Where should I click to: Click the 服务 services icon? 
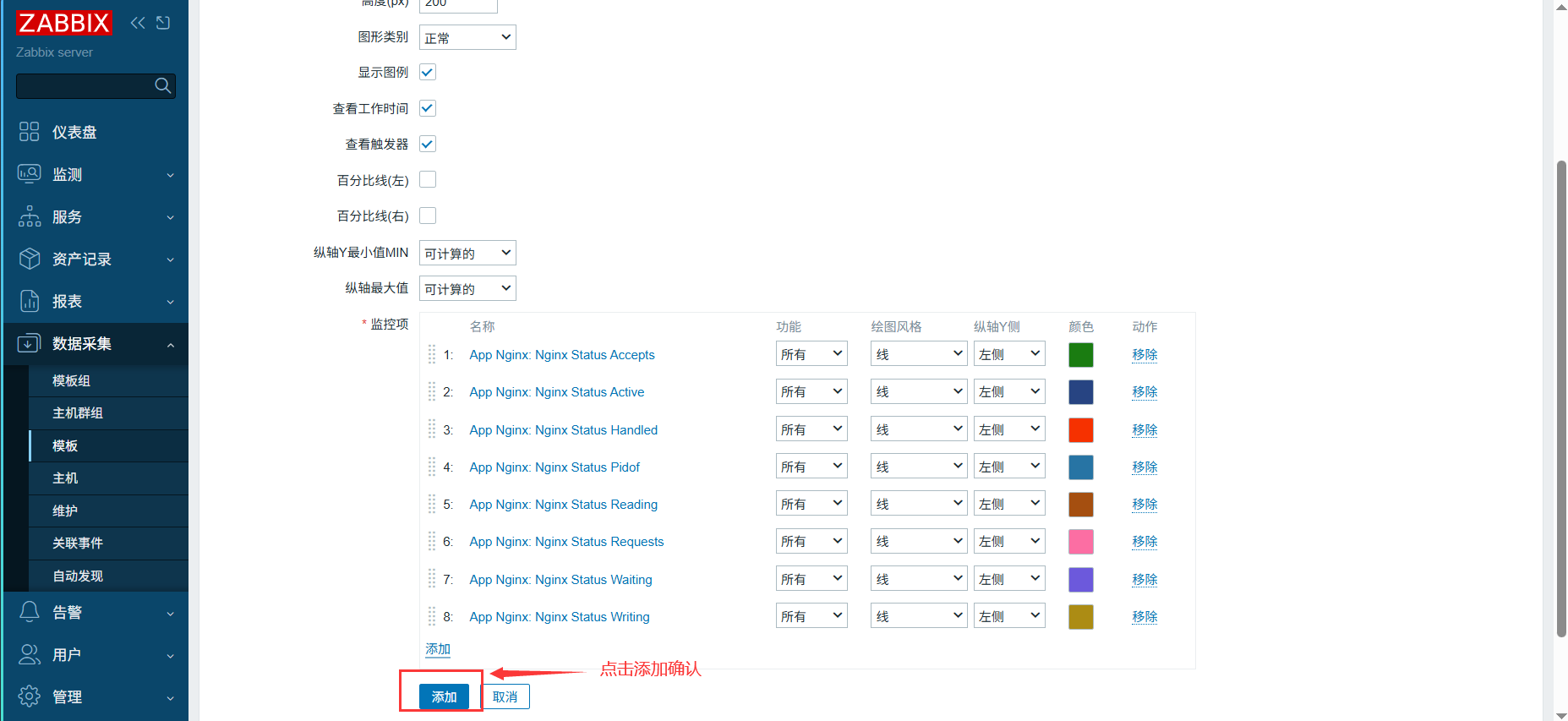tap(30, 216)
